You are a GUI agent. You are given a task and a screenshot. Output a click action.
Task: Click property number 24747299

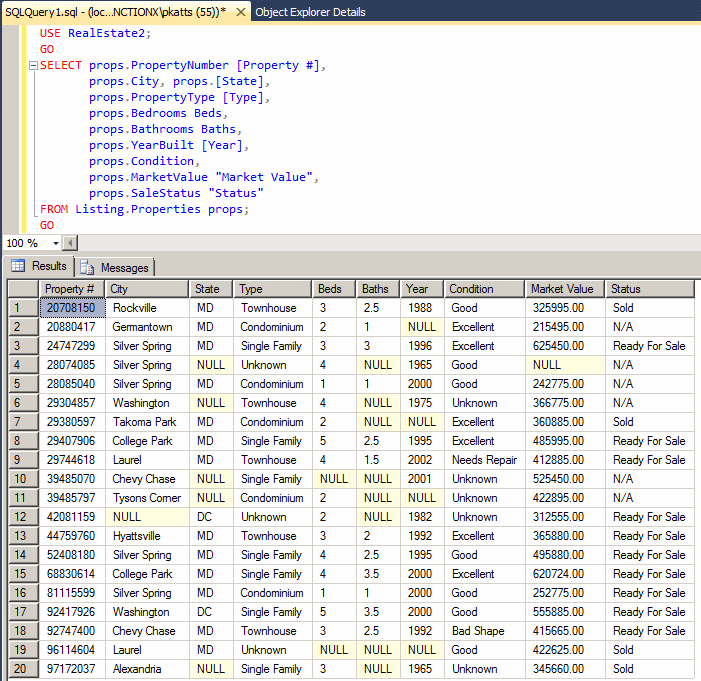coord(72,346)
